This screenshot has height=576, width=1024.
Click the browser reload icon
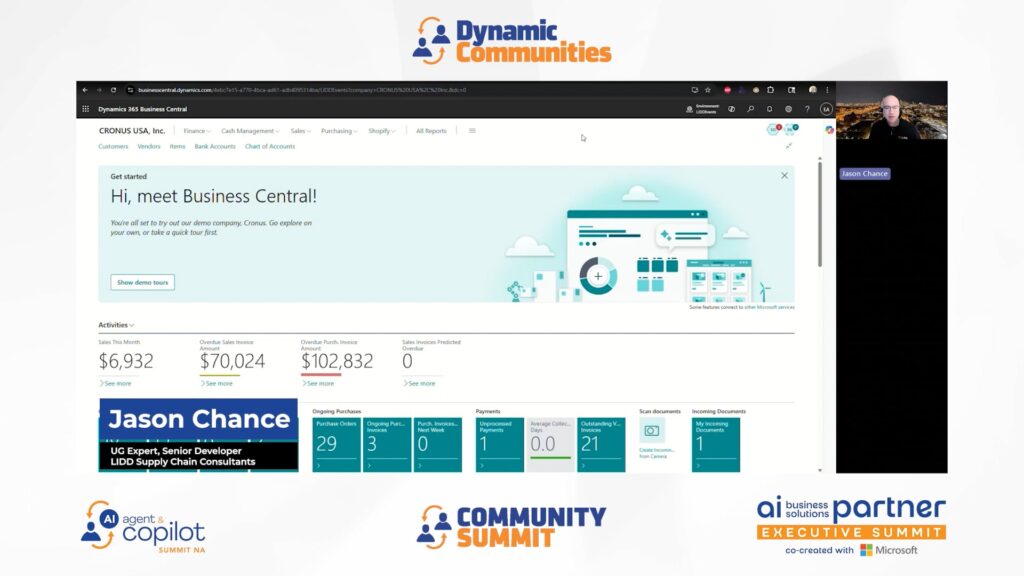(x=113, y=90)
